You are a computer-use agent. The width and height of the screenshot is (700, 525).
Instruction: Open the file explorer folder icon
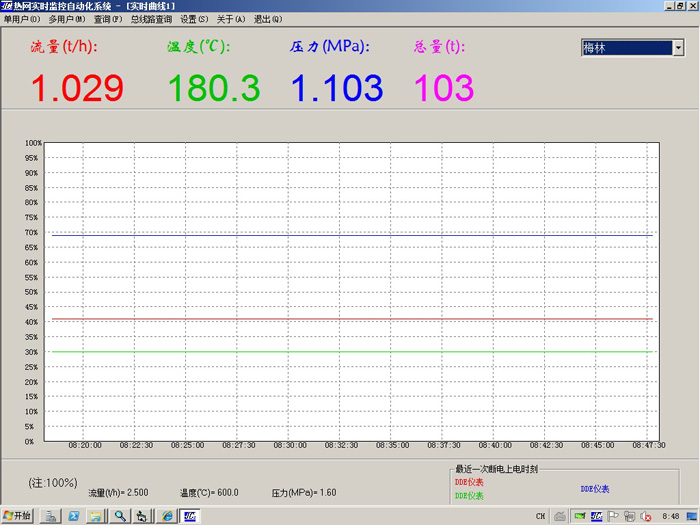(95, 516)
